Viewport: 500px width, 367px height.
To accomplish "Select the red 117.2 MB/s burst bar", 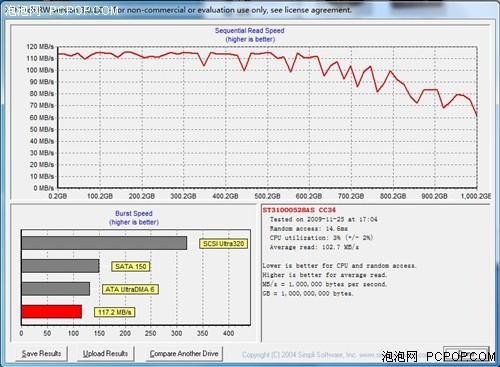I will pyautogui.click(x=52, y=312).
